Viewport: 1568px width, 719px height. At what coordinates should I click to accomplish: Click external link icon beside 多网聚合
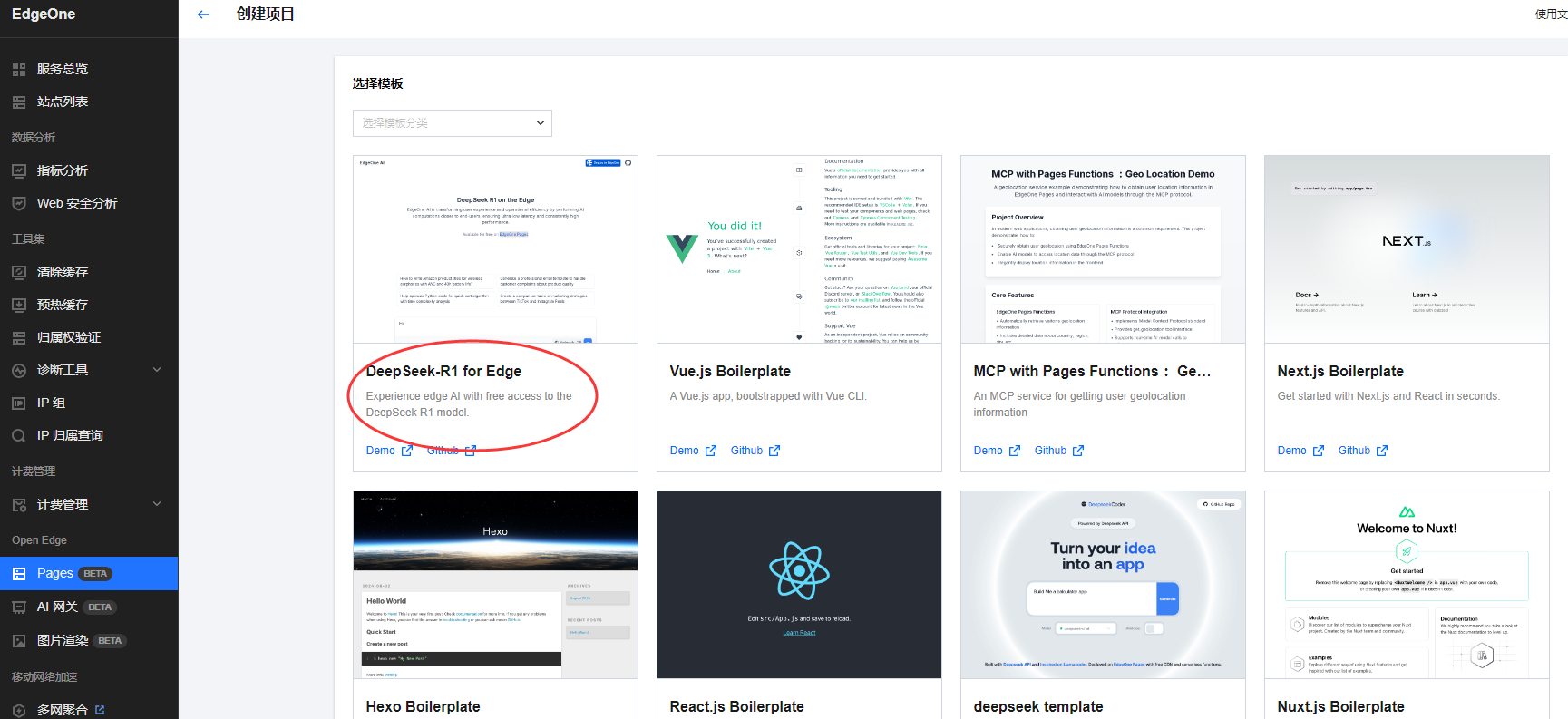(x=100, y=710)
